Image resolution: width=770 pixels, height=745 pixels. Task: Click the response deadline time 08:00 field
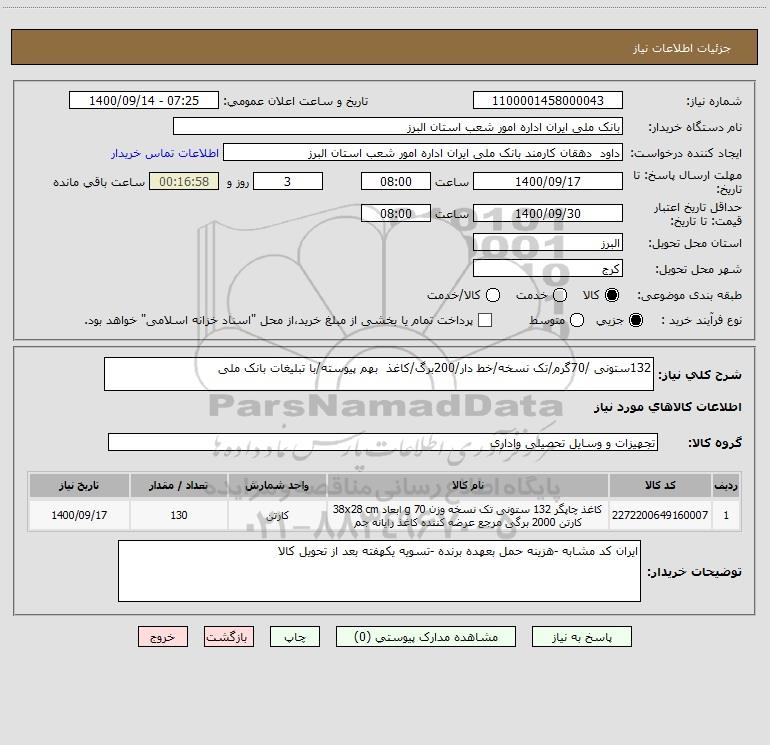coord(396,181)
